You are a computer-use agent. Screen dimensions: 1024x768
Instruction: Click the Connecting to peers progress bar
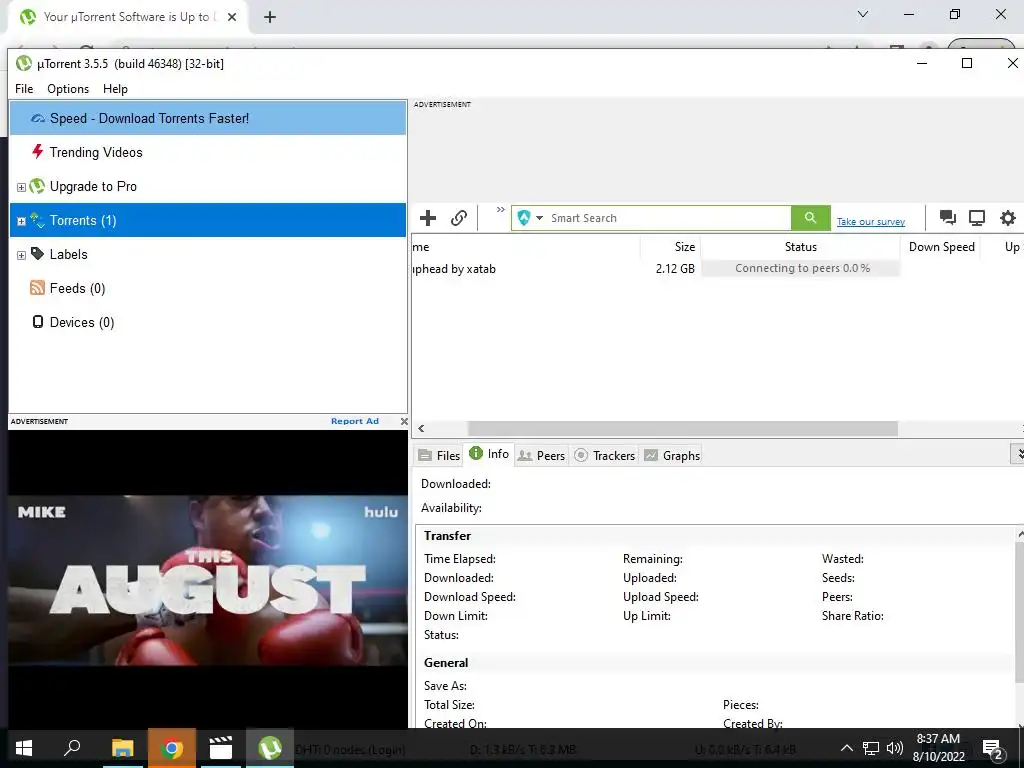click(x=801, y=268)
